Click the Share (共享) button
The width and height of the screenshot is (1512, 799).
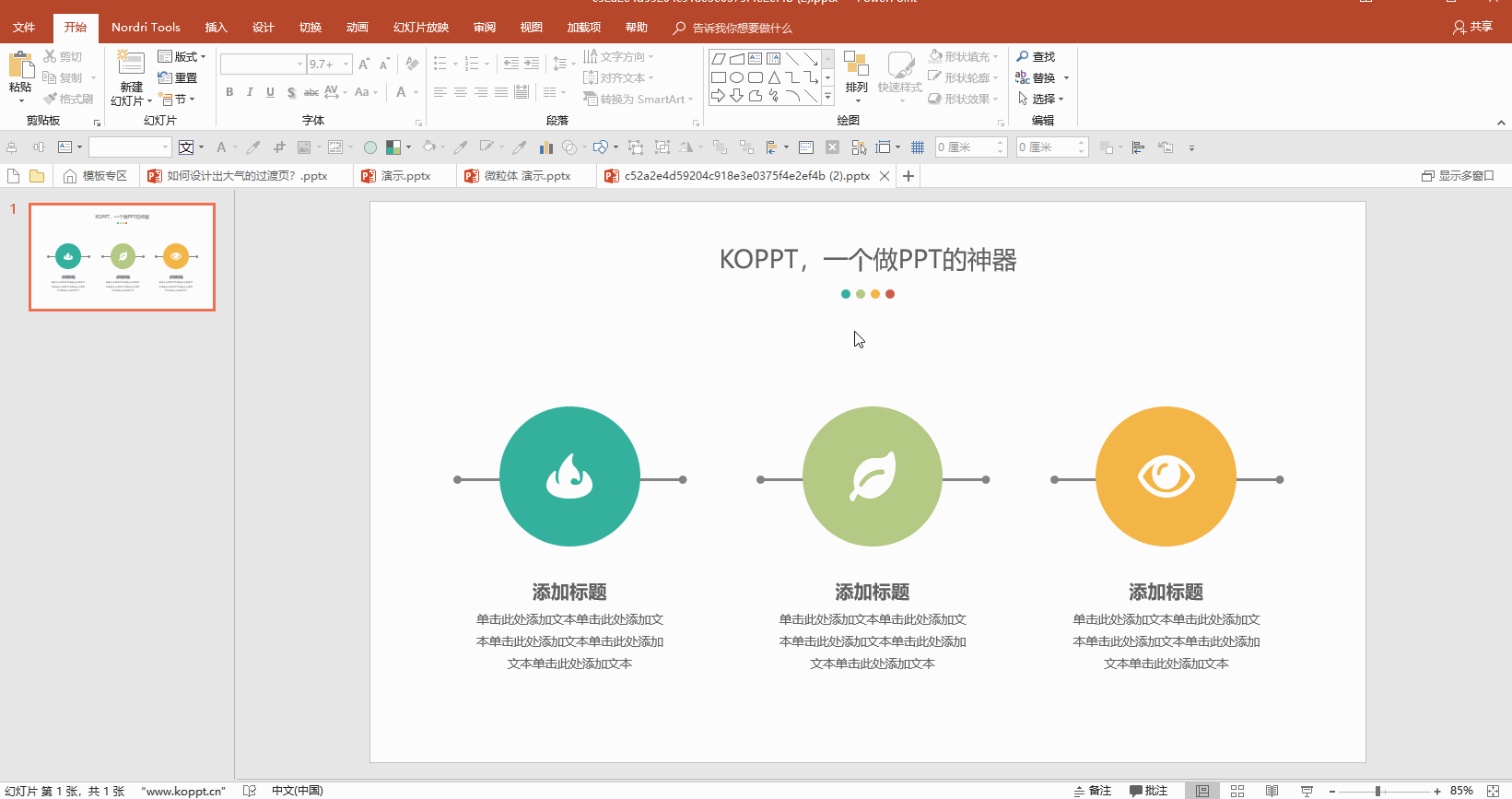tap(1472, 28)
